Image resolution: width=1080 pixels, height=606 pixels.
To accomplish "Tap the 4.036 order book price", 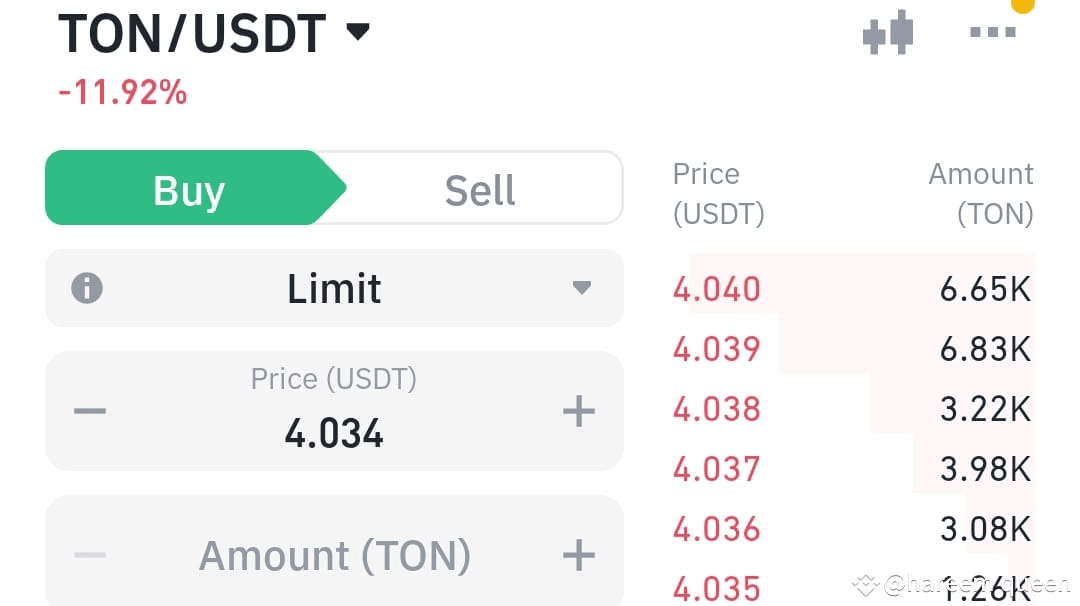I will [x=717, y=528].
